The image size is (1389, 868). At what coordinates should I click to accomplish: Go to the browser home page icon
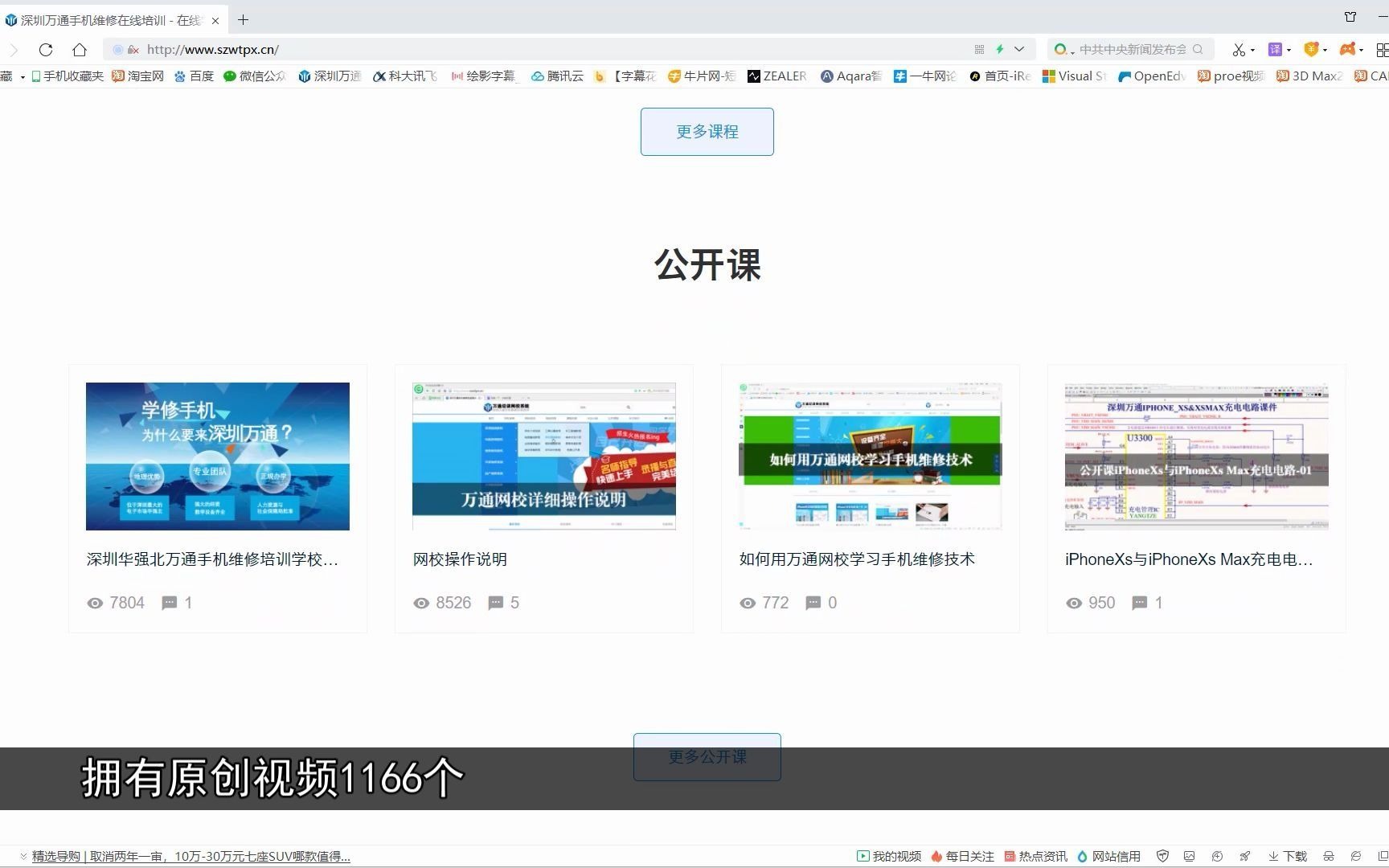[x=80, y=50]
